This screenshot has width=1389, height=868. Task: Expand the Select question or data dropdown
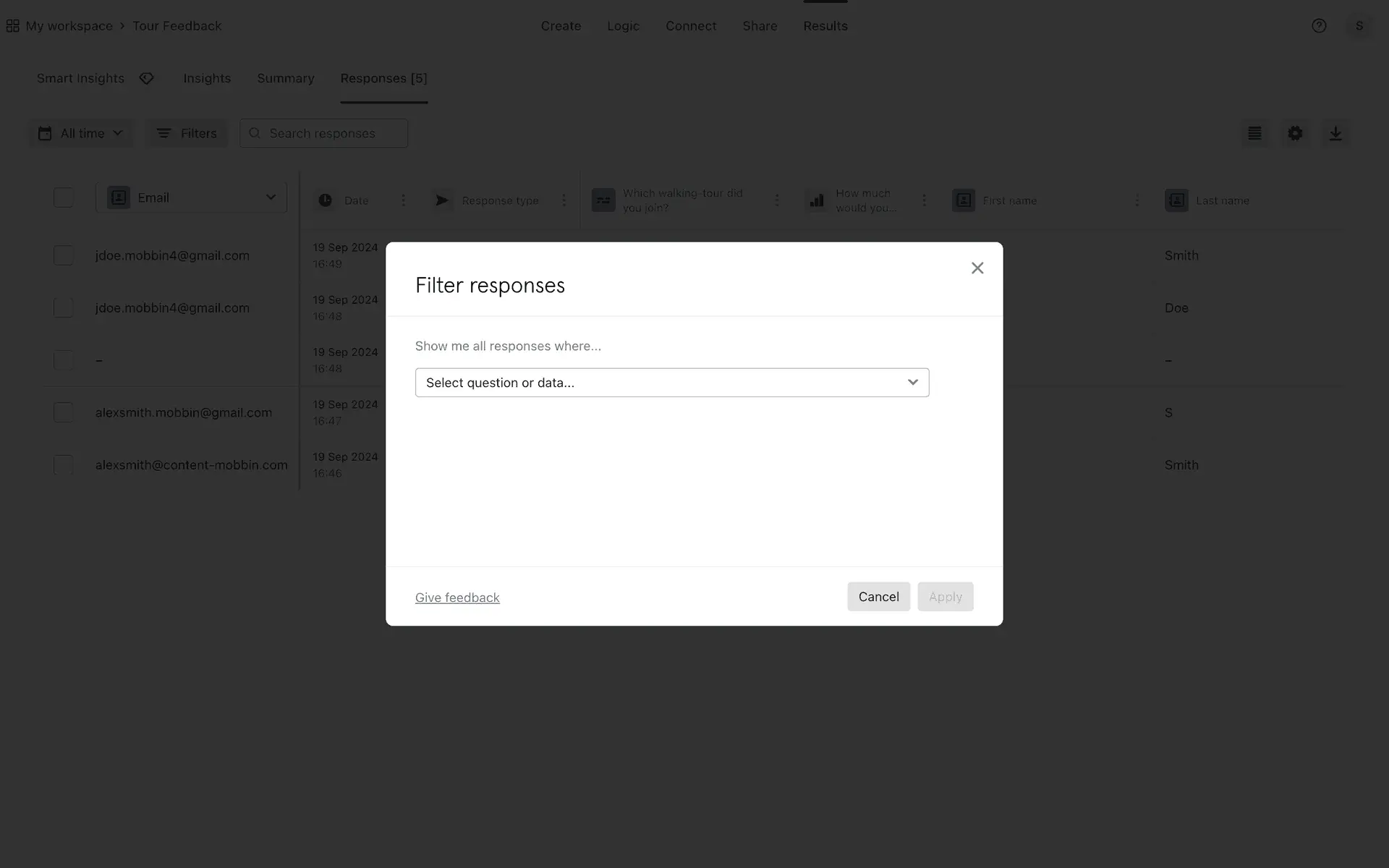pyautogui.click(x=671, y=383)
